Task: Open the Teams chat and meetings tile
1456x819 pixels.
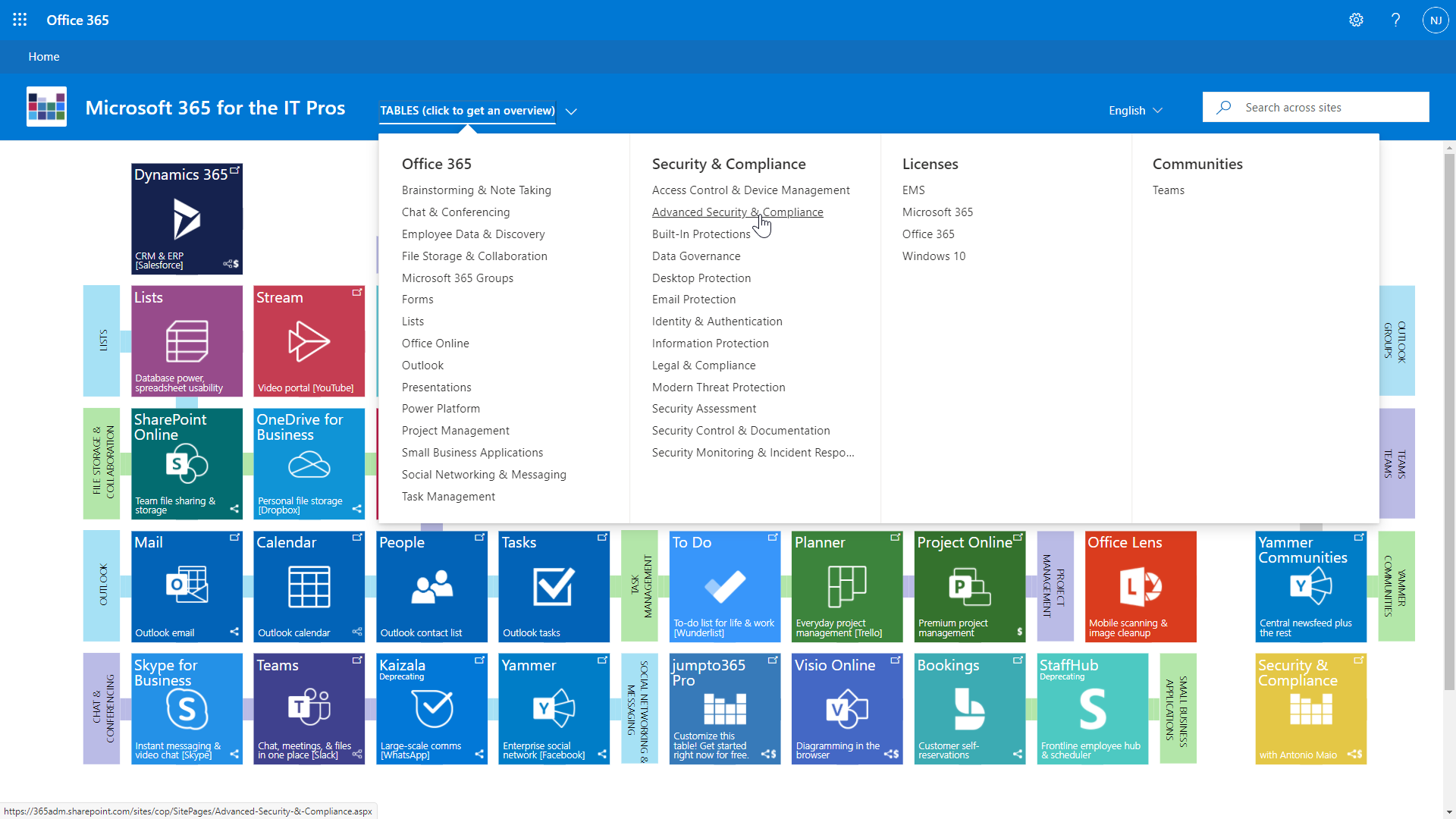Action: coord(309,709)
